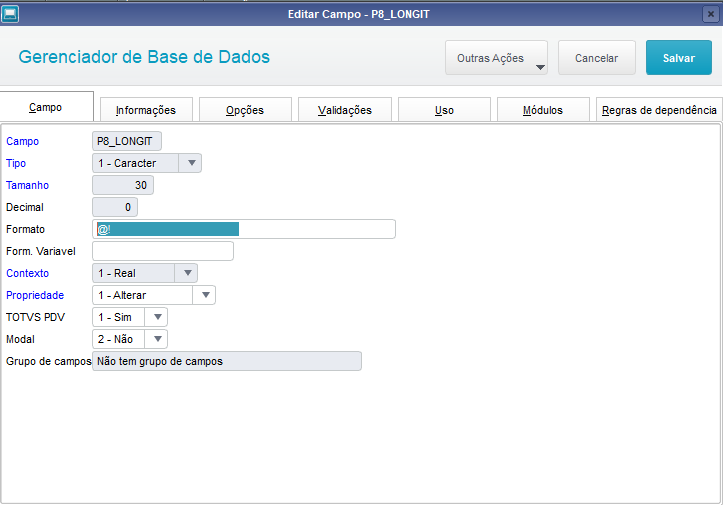723x505 pixels.
Task: Close the Editar Campo dialog
Action: click(x=711, y=14)
